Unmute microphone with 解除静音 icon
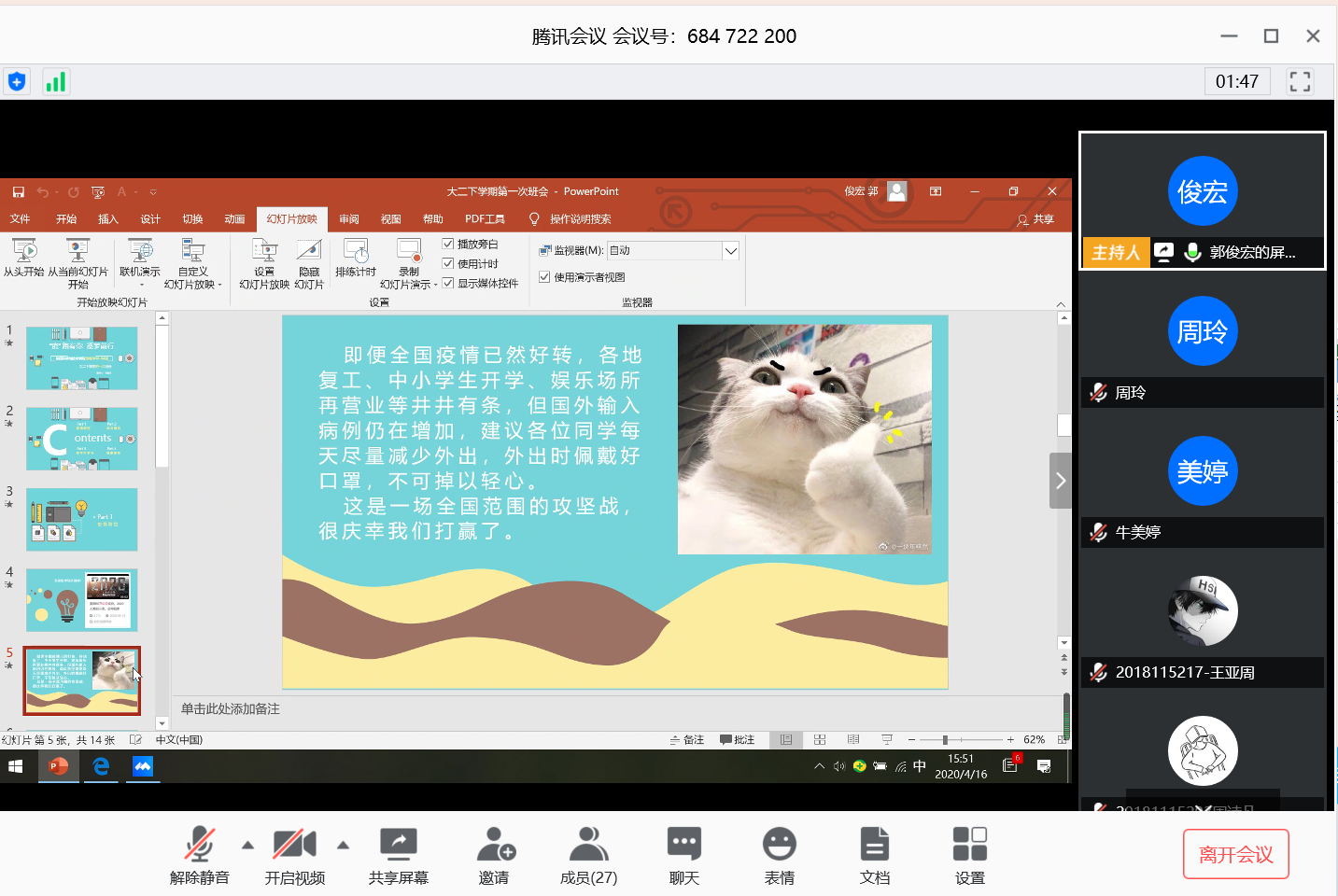This screenshot has height=896, width=1338. click(x=199, y=845)
